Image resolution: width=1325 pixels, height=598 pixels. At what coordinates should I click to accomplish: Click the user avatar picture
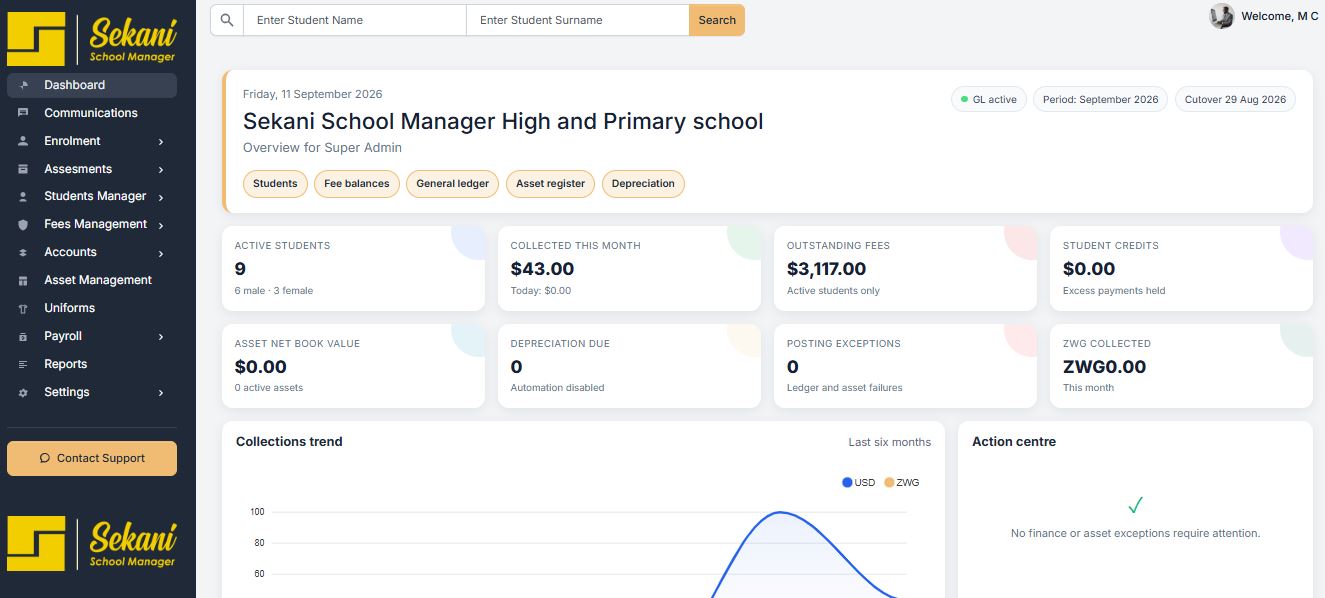click(x=1222, y=16)
